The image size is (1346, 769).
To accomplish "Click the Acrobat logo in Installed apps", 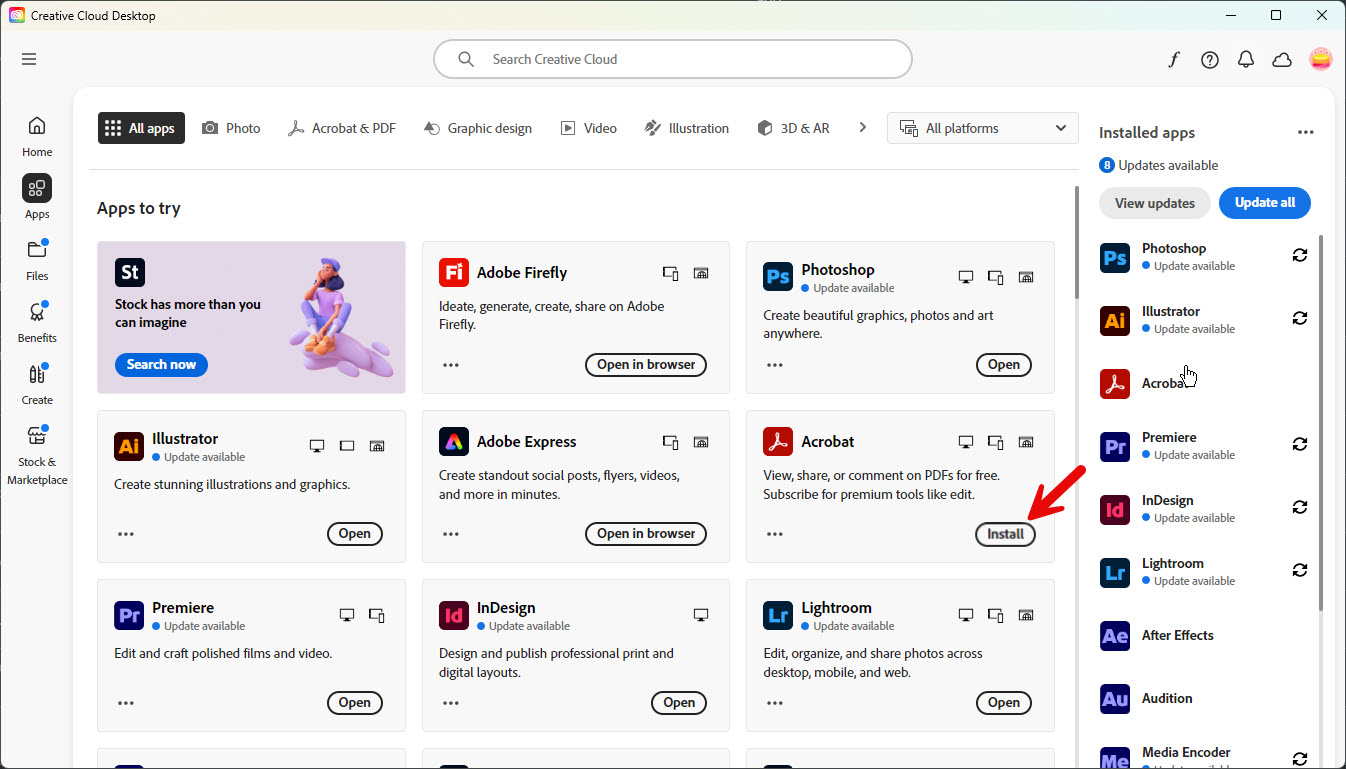I will click(x=1115, y=383).
